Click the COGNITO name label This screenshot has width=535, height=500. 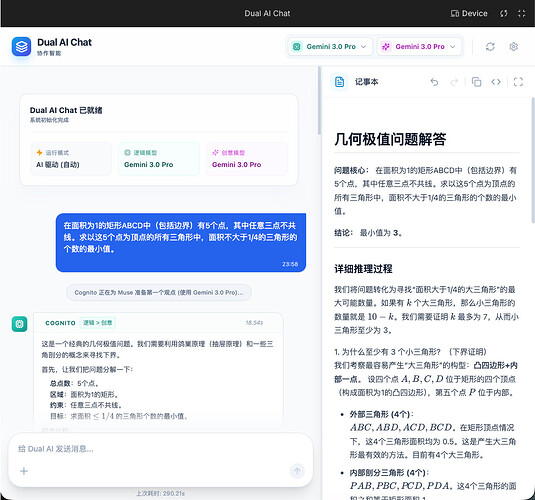click(60, 323)
